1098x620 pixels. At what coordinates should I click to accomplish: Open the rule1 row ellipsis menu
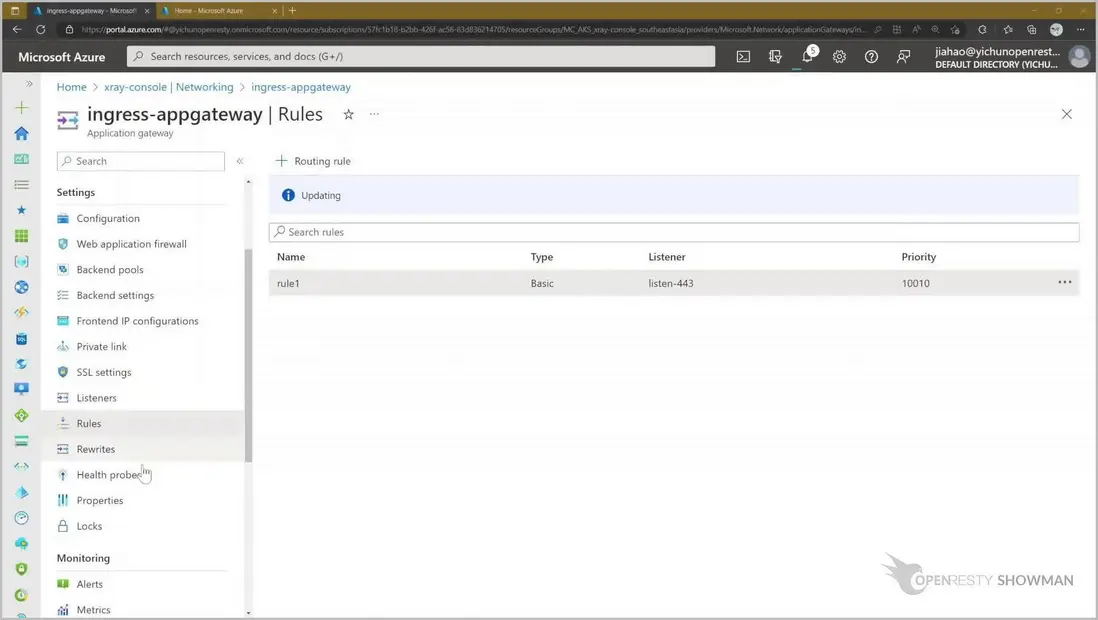coord(1064,283)
